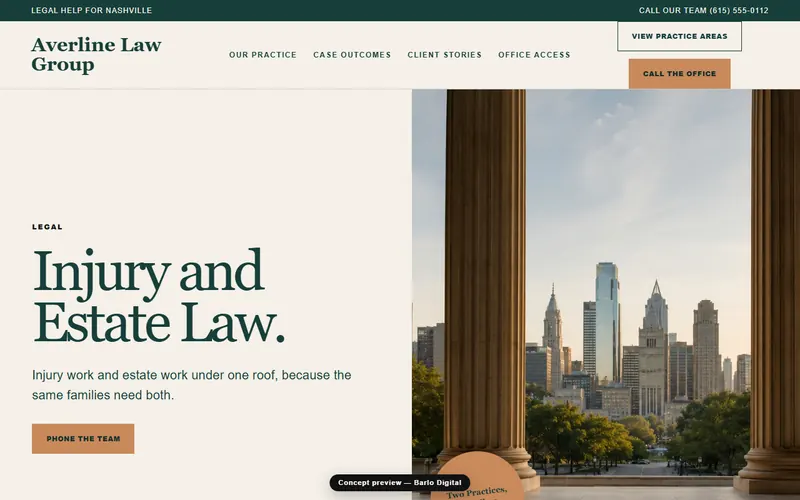
Task: Click the 'Legal' label above the headline
Action: coord(47,227)
